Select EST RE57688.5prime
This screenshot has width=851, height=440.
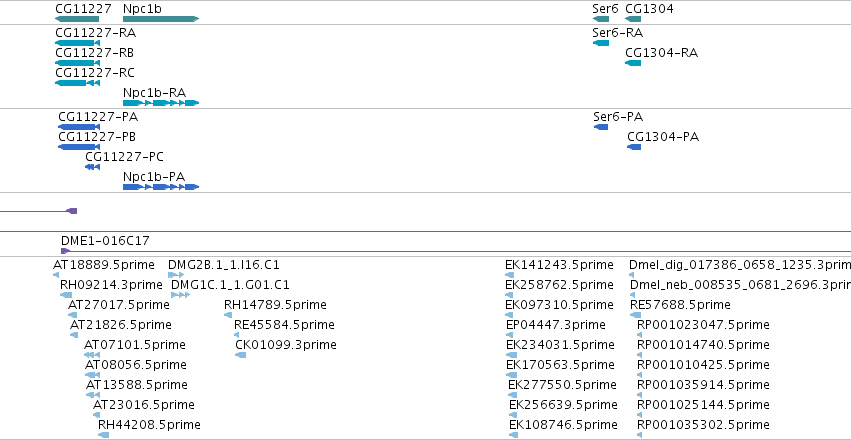pos(681,305)
